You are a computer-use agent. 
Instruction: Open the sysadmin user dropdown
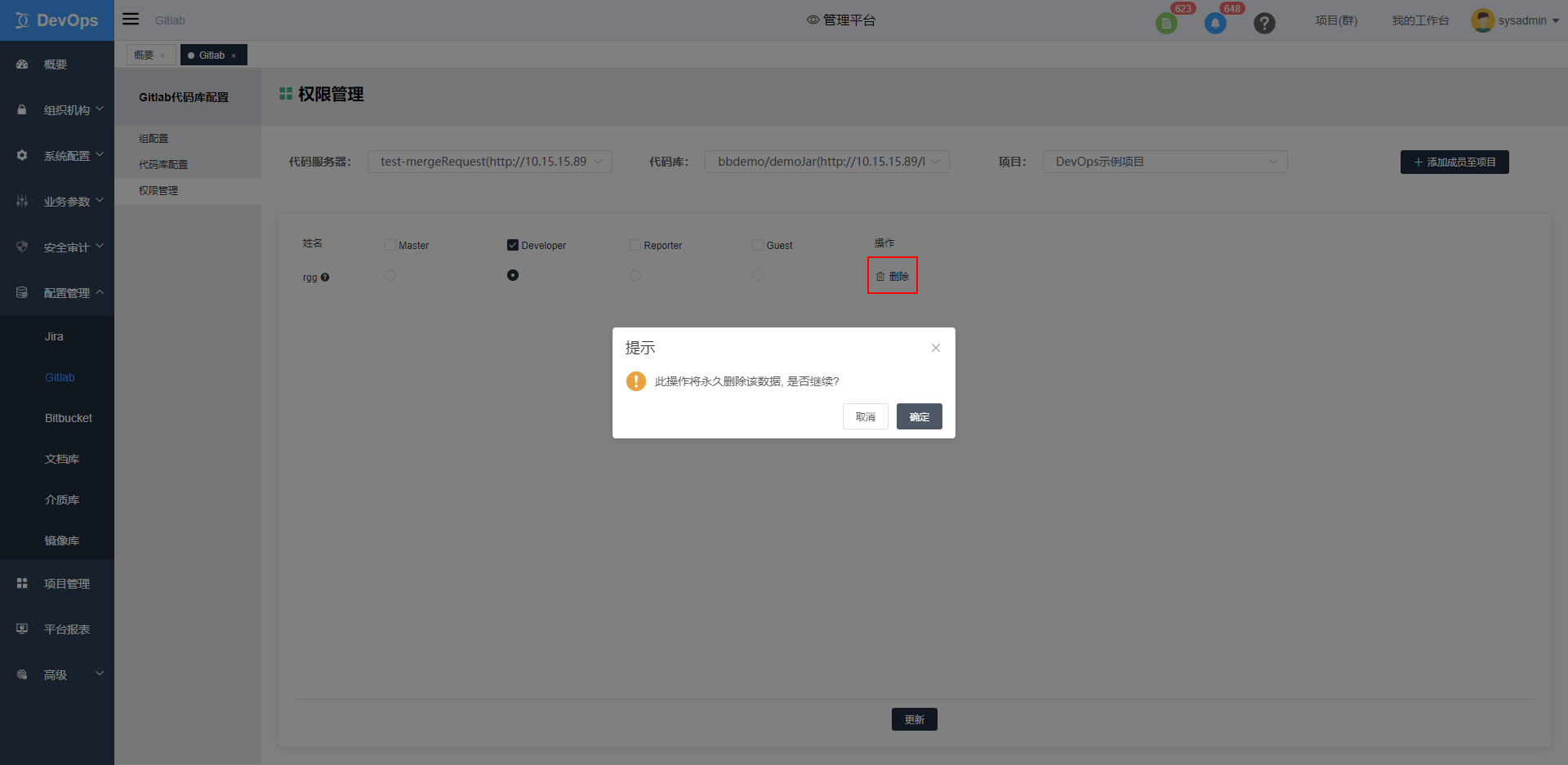(x=1556, y=21)
